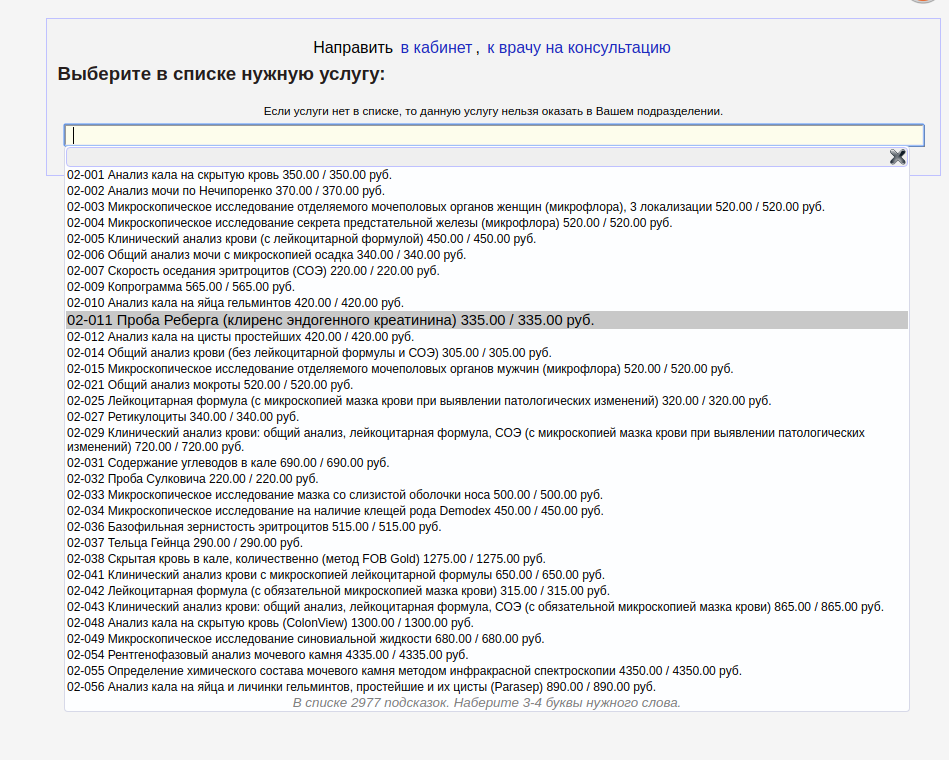Select 02-049 исследование синовиальной жидкости

306,639
